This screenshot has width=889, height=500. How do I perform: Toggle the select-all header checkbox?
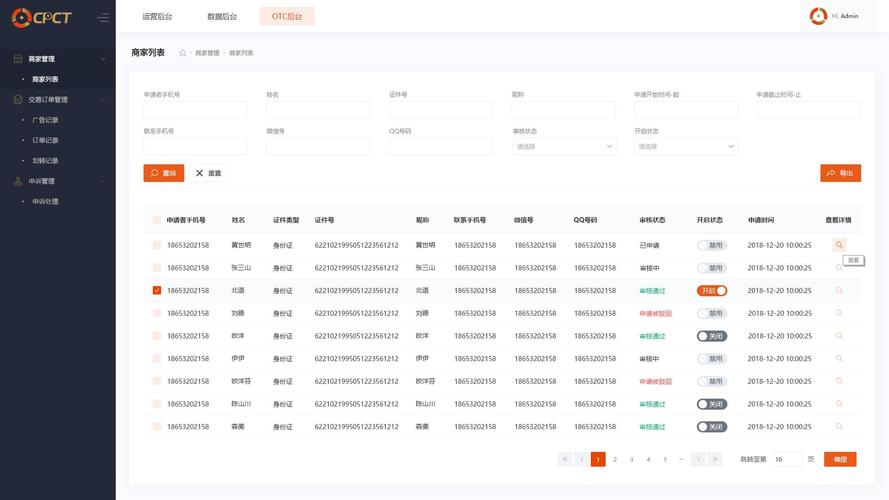click(x=157, y=220)
